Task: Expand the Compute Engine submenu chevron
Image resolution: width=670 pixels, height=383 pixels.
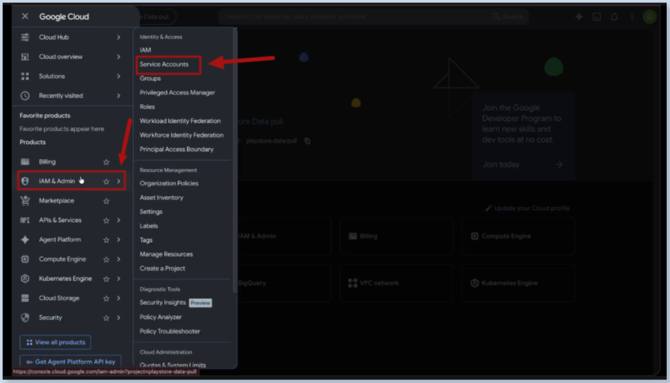Action: pyautogui.click(x=118, y=259)
